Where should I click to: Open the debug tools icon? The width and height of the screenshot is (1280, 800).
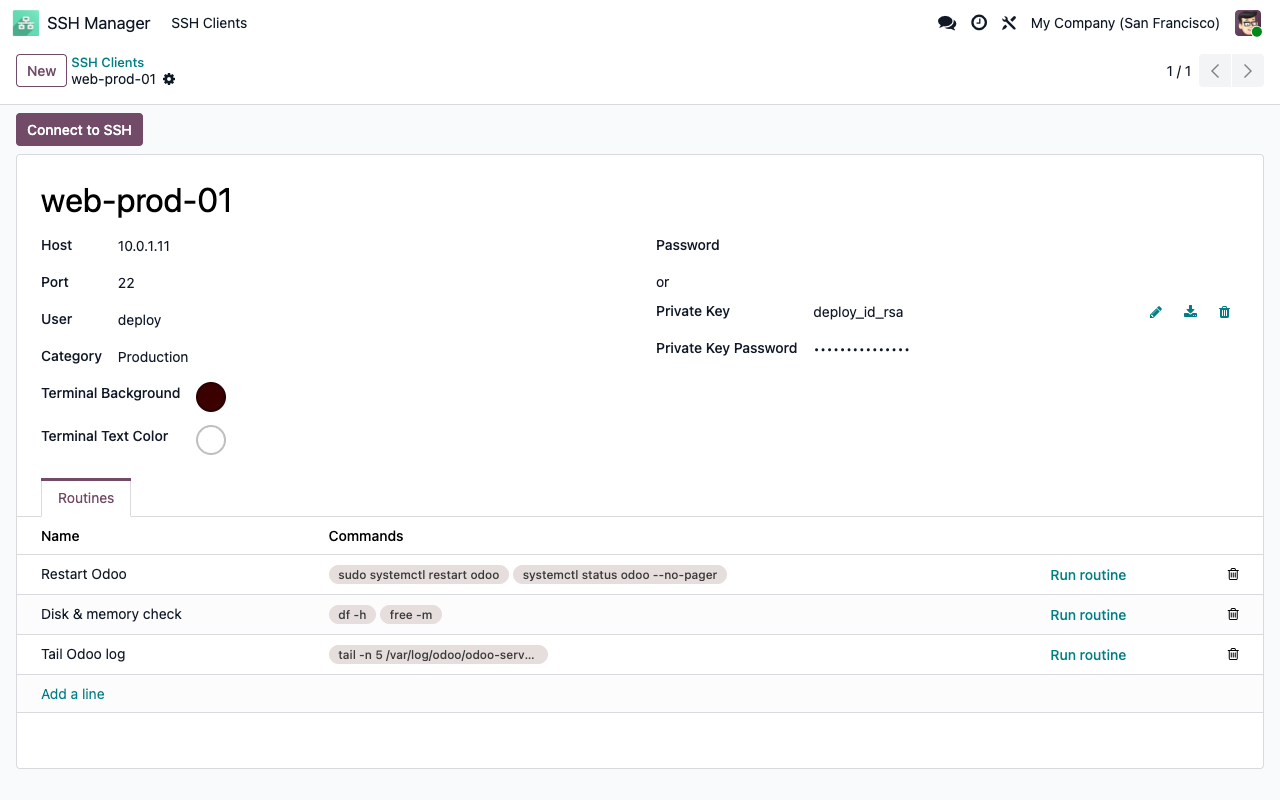coord(1009,23)
